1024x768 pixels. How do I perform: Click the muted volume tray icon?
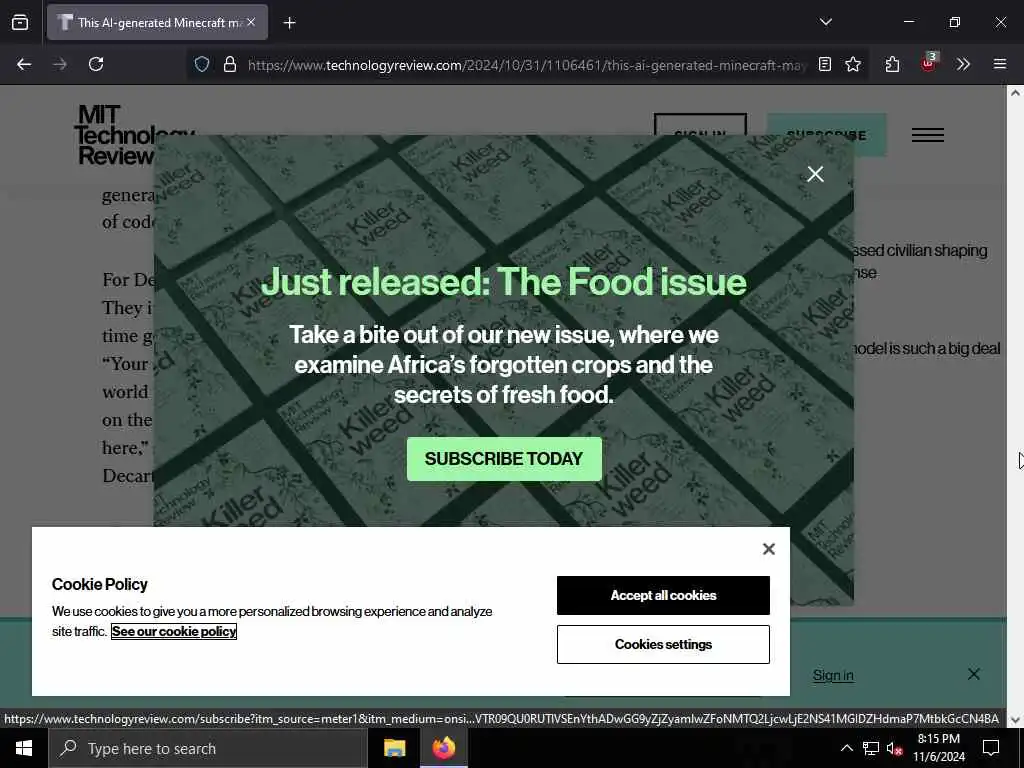click(x=894, y=748)
